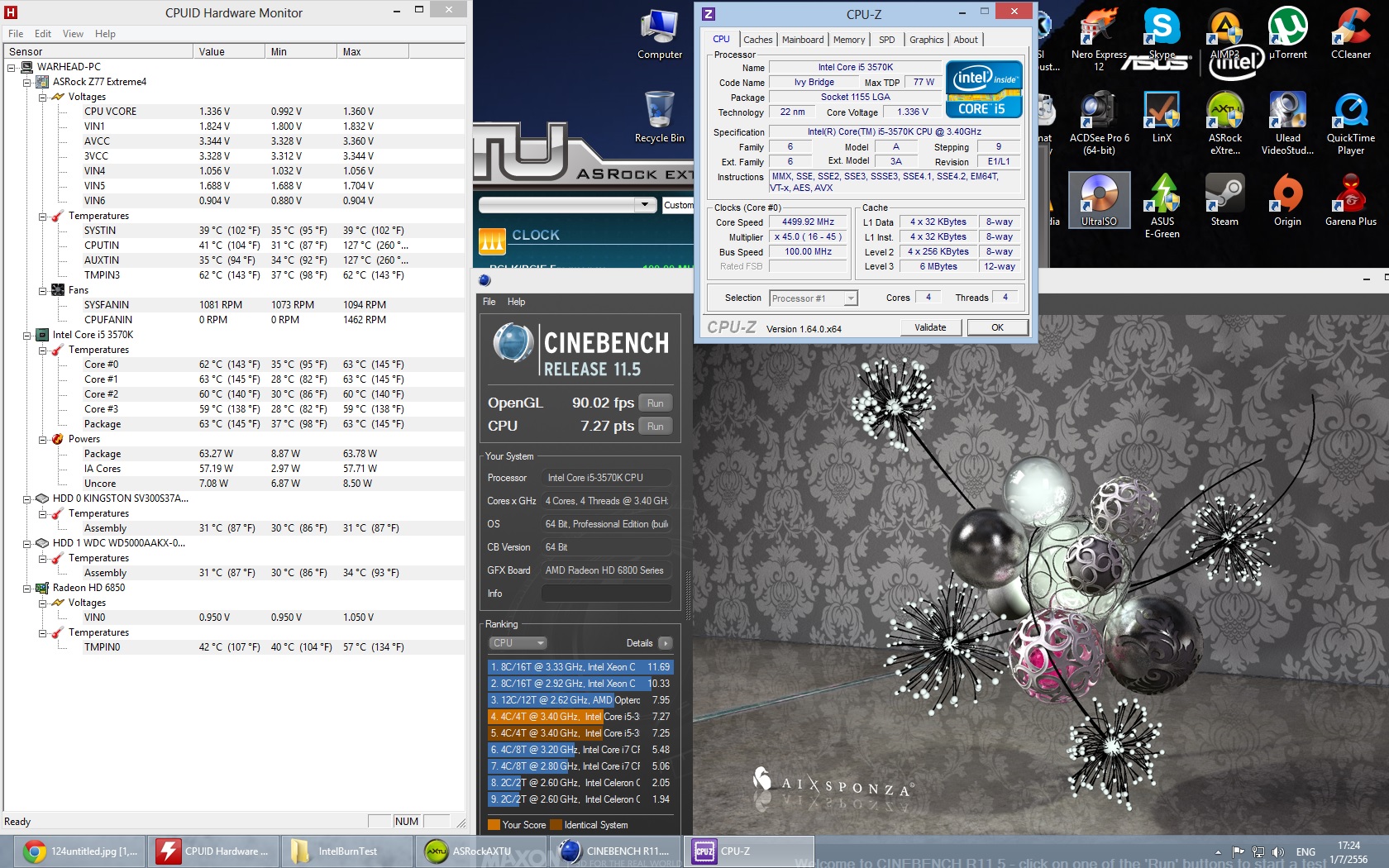Open Cinebench's Help menu
Image resolution: width=1389 pixels, height=868 pixels.
516,302
